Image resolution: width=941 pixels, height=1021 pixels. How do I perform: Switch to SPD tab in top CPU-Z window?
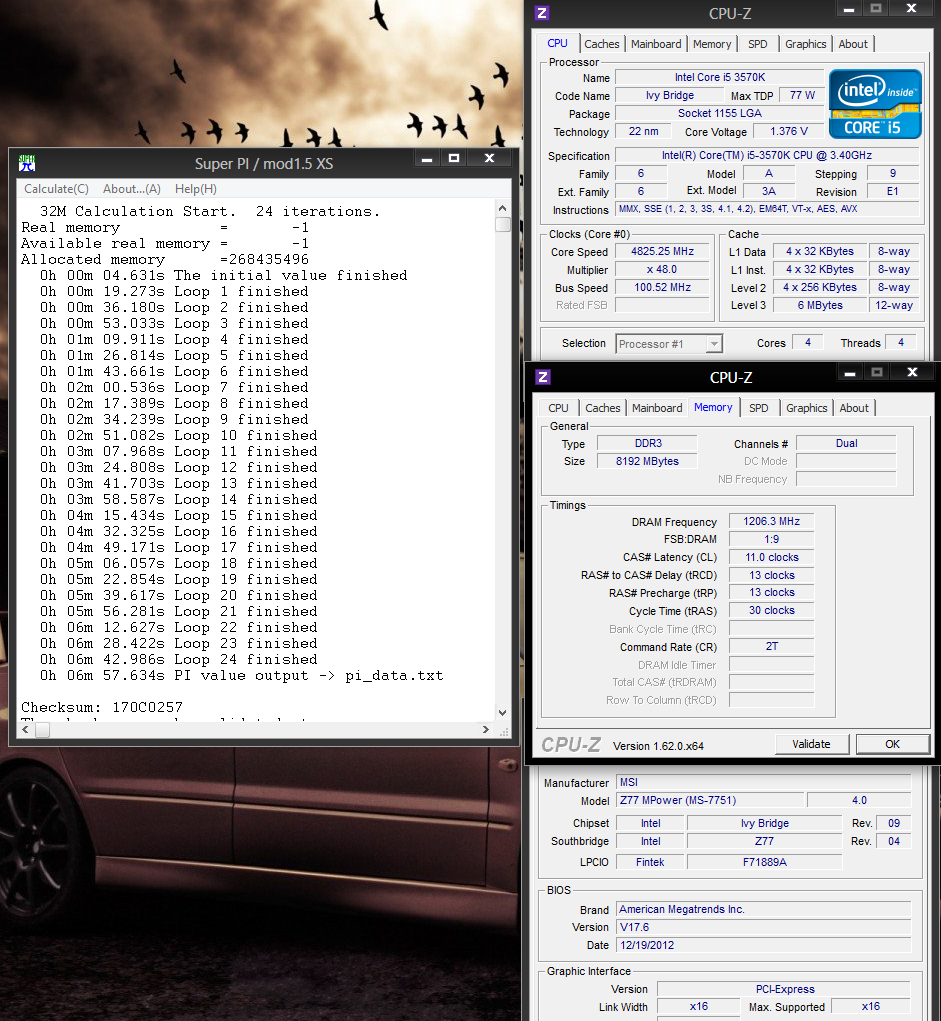click(757, 44)
